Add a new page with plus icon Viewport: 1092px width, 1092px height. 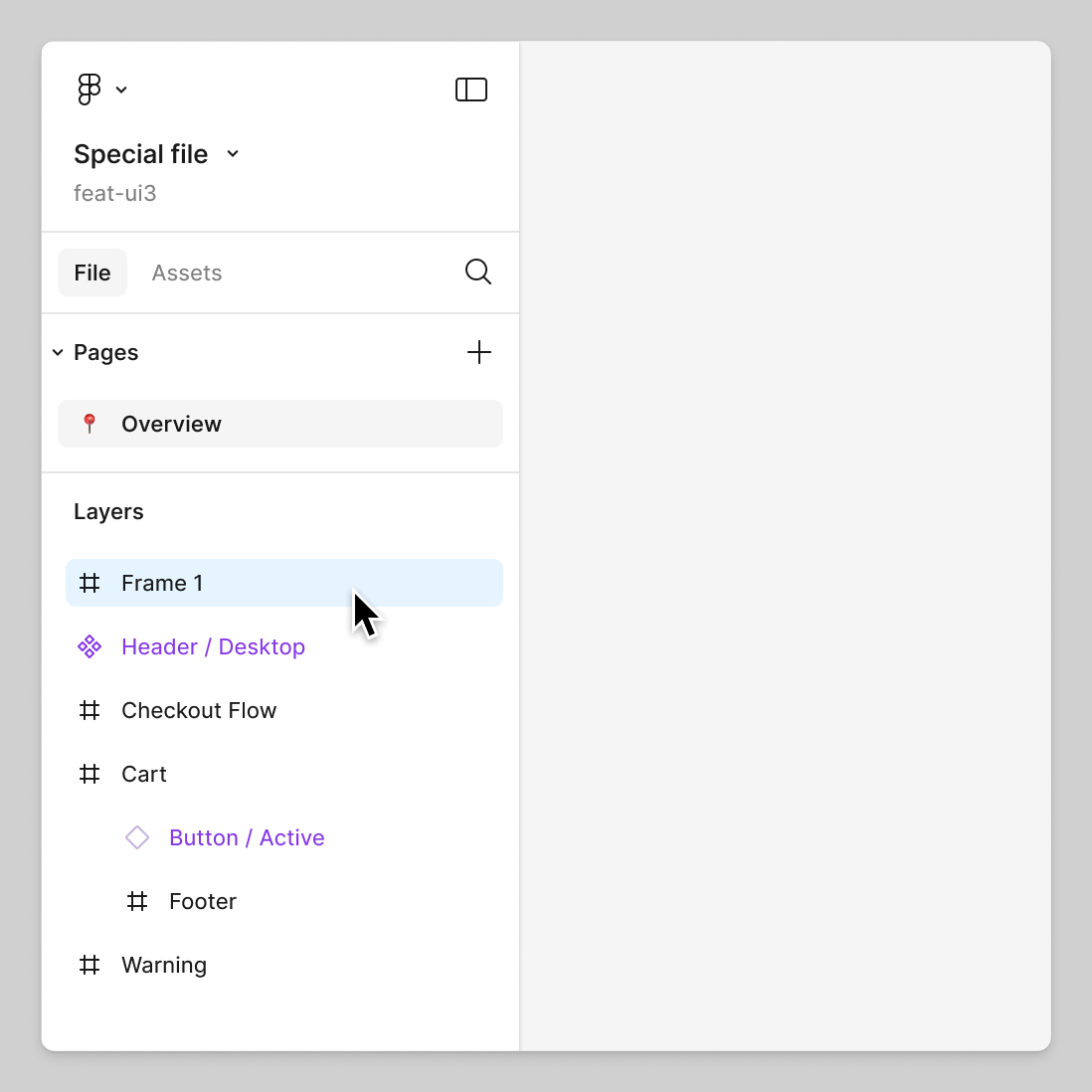tap(479, 352)
